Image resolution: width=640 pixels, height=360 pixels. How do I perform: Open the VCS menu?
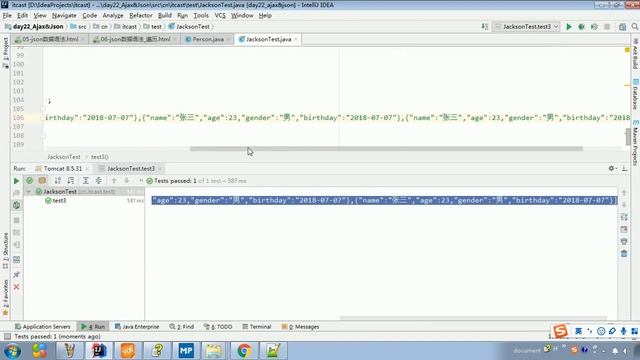(220, 16)
